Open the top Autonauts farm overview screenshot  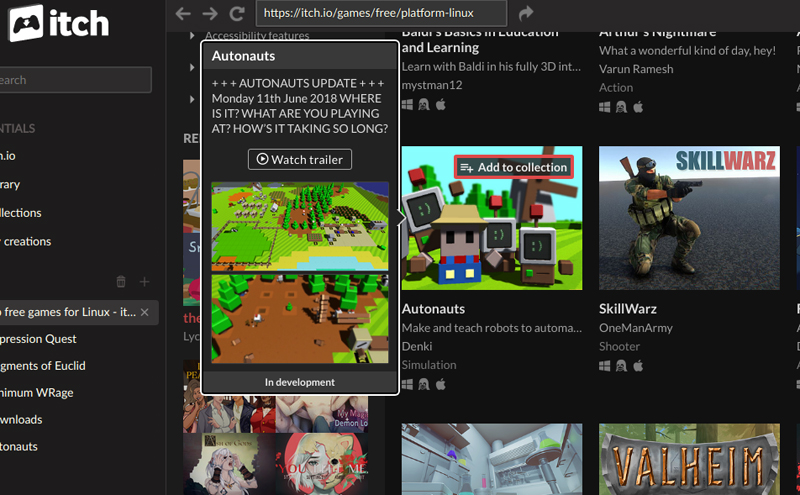(300, 227)
